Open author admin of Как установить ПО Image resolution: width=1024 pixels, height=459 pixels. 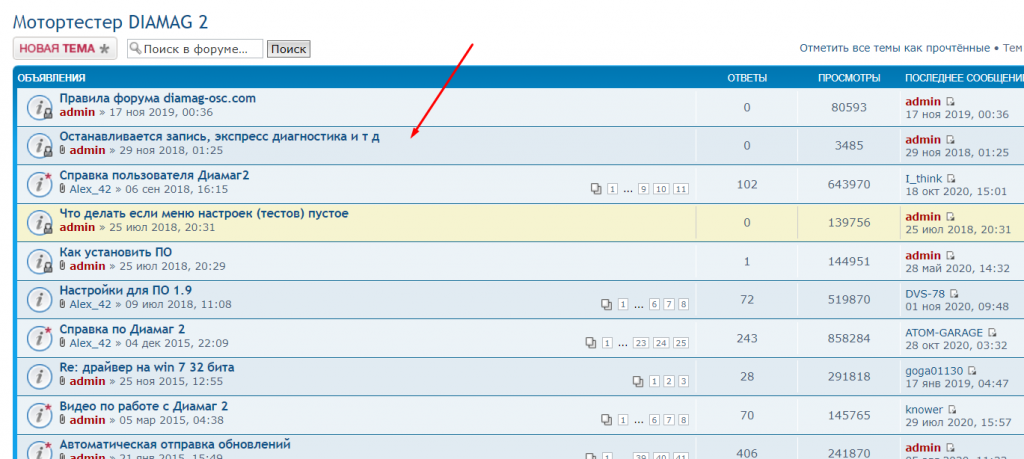click(87, 266)
